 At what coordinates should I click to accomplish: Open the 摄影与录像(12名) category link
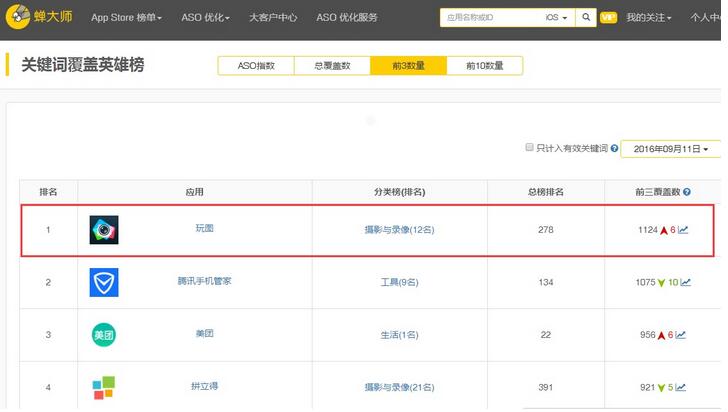click(x=399, y=229)
